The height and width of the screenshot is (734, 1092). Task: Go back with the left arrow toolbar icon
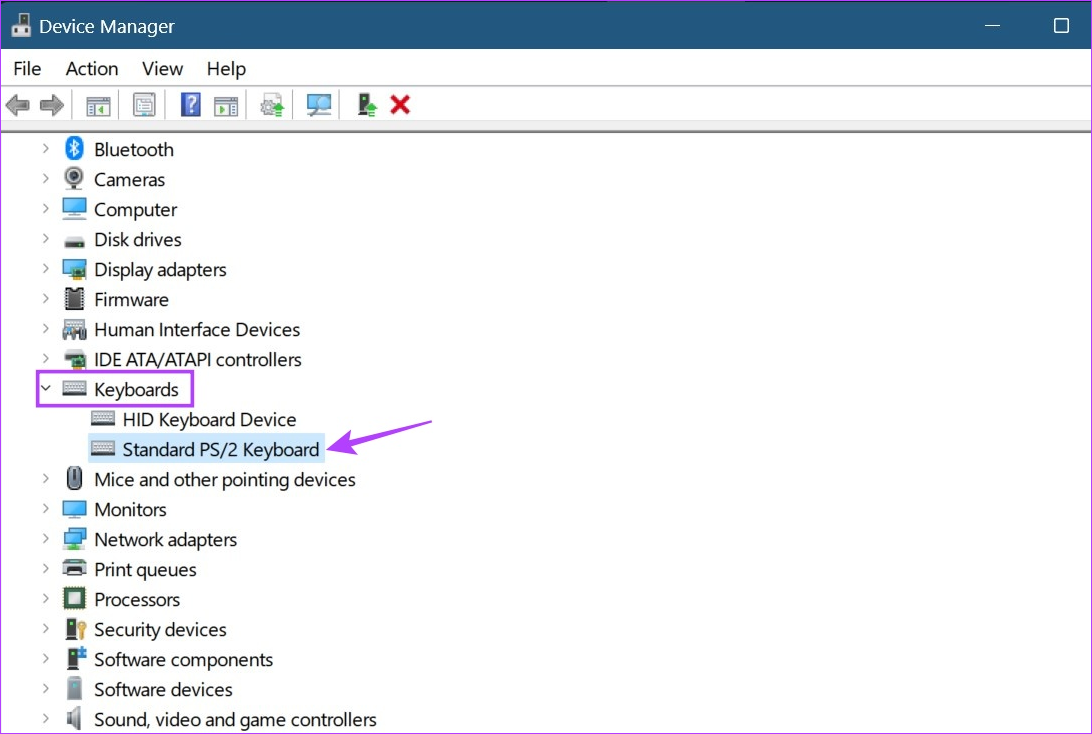pos(17,106)
